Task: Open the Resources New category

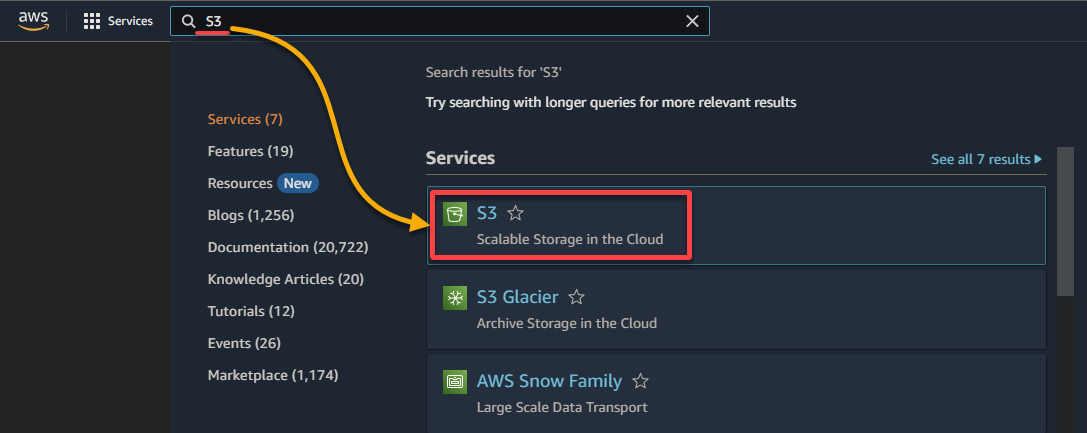Action: (263, 183)
